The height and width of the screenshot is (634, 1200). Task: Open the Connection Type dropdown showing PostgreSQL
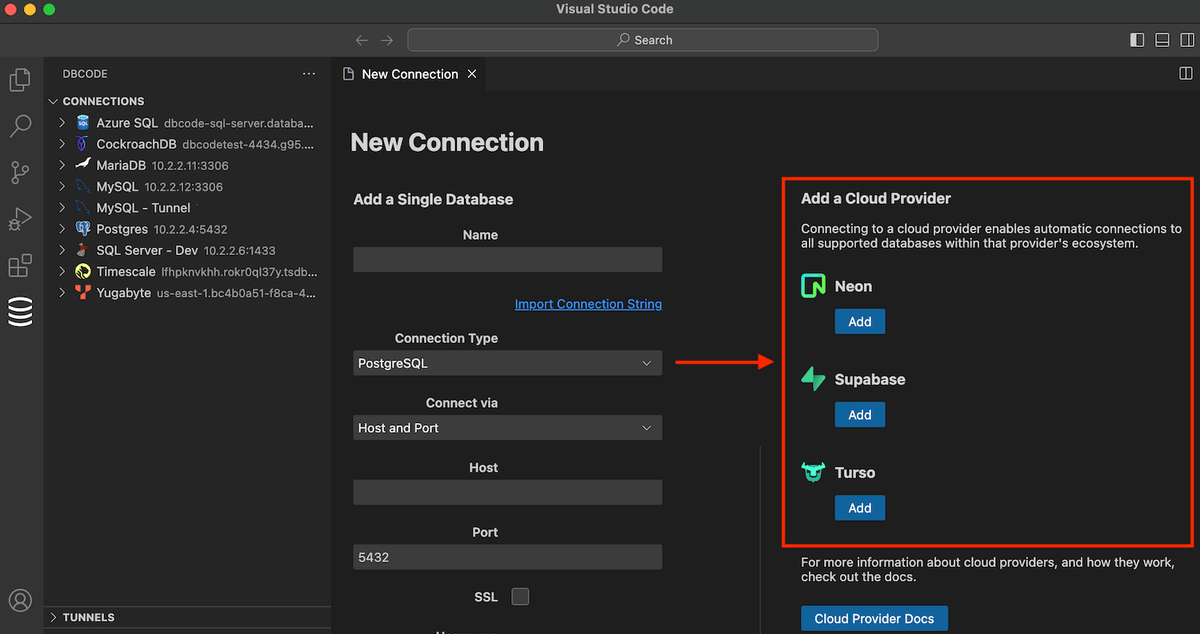coord(507,363)
